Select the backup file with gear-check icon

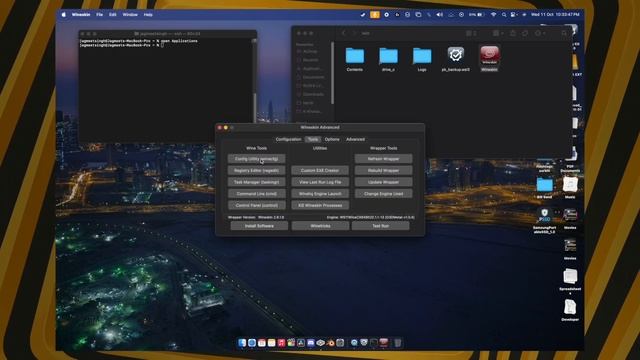(456, 59)
